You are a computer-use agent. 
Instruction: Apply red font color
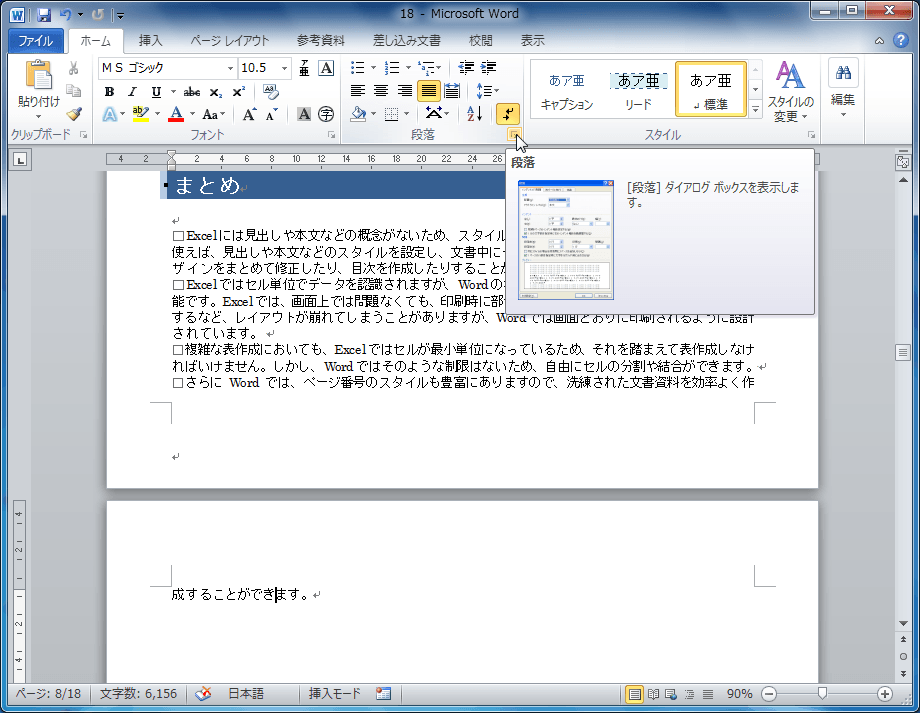(x=176, y=114)
